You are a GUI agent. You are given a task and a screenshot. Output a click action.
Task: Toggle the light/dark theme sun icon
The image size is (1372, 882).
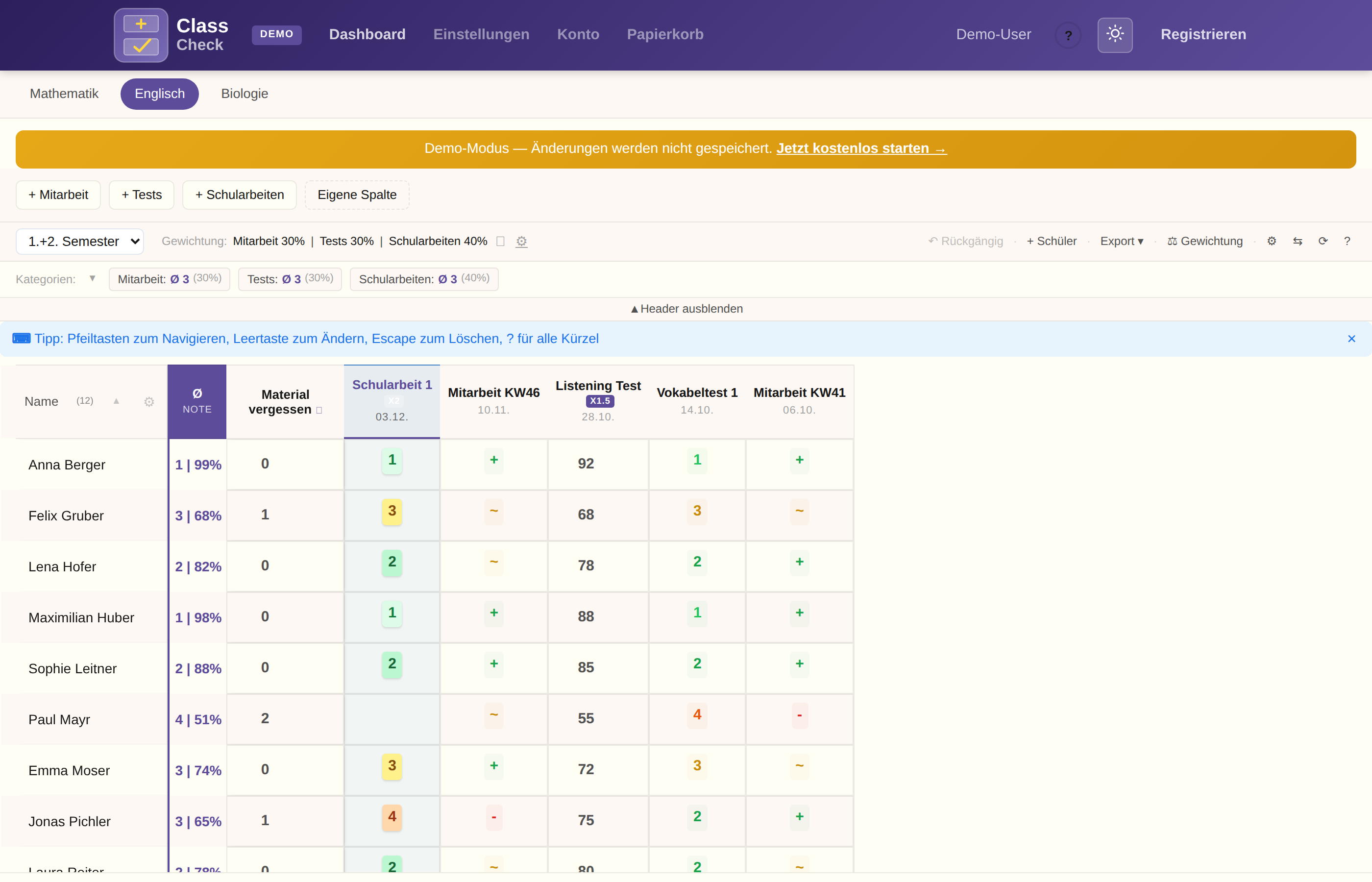pyautogui.click(x=1114, y=34)
